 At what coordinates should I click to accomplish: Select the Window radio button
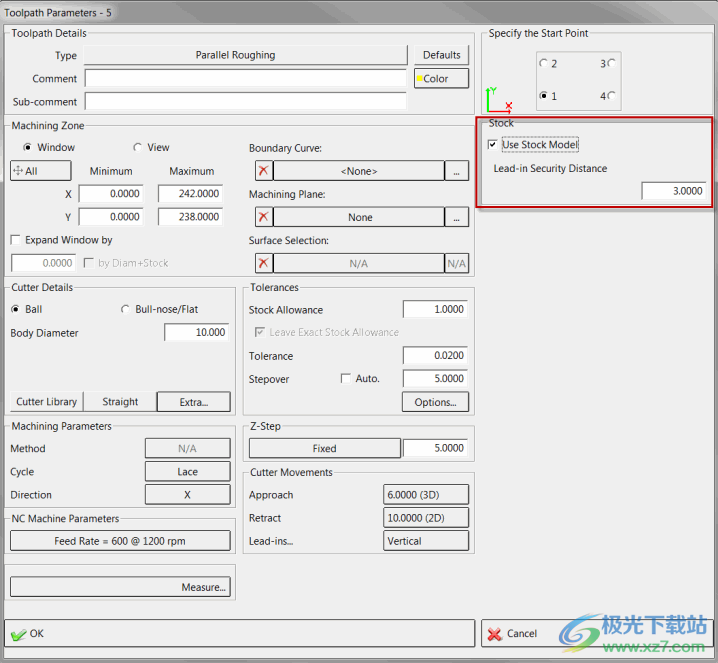pos(27,147)
